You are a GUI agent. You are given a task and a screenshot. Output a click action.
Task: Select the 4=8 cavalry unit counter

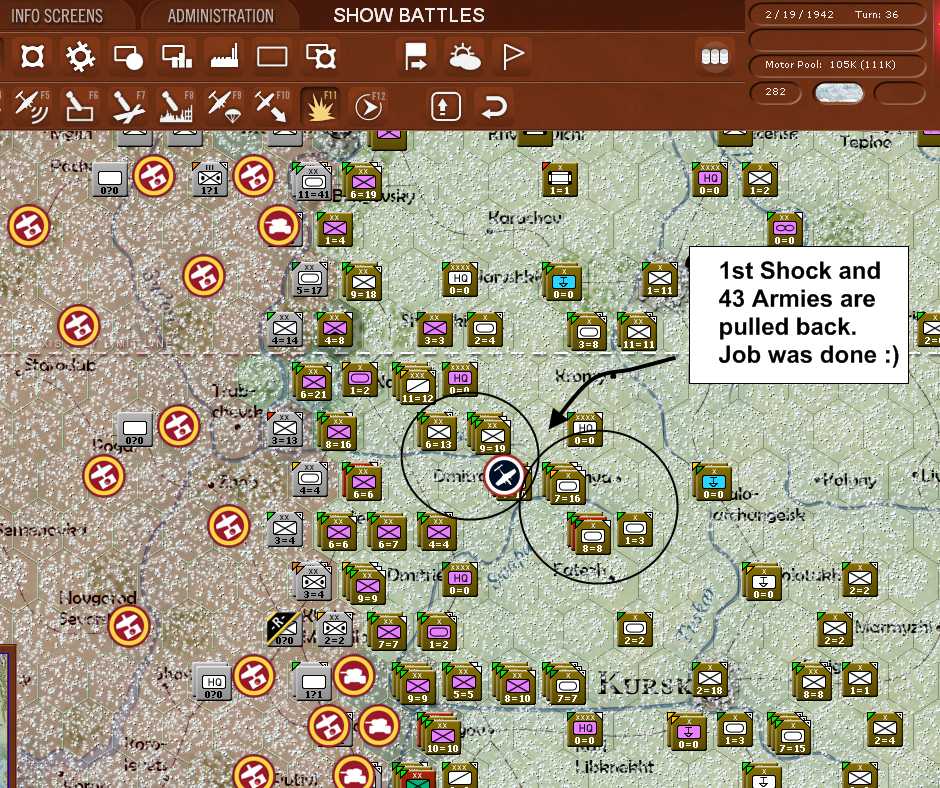335,330
